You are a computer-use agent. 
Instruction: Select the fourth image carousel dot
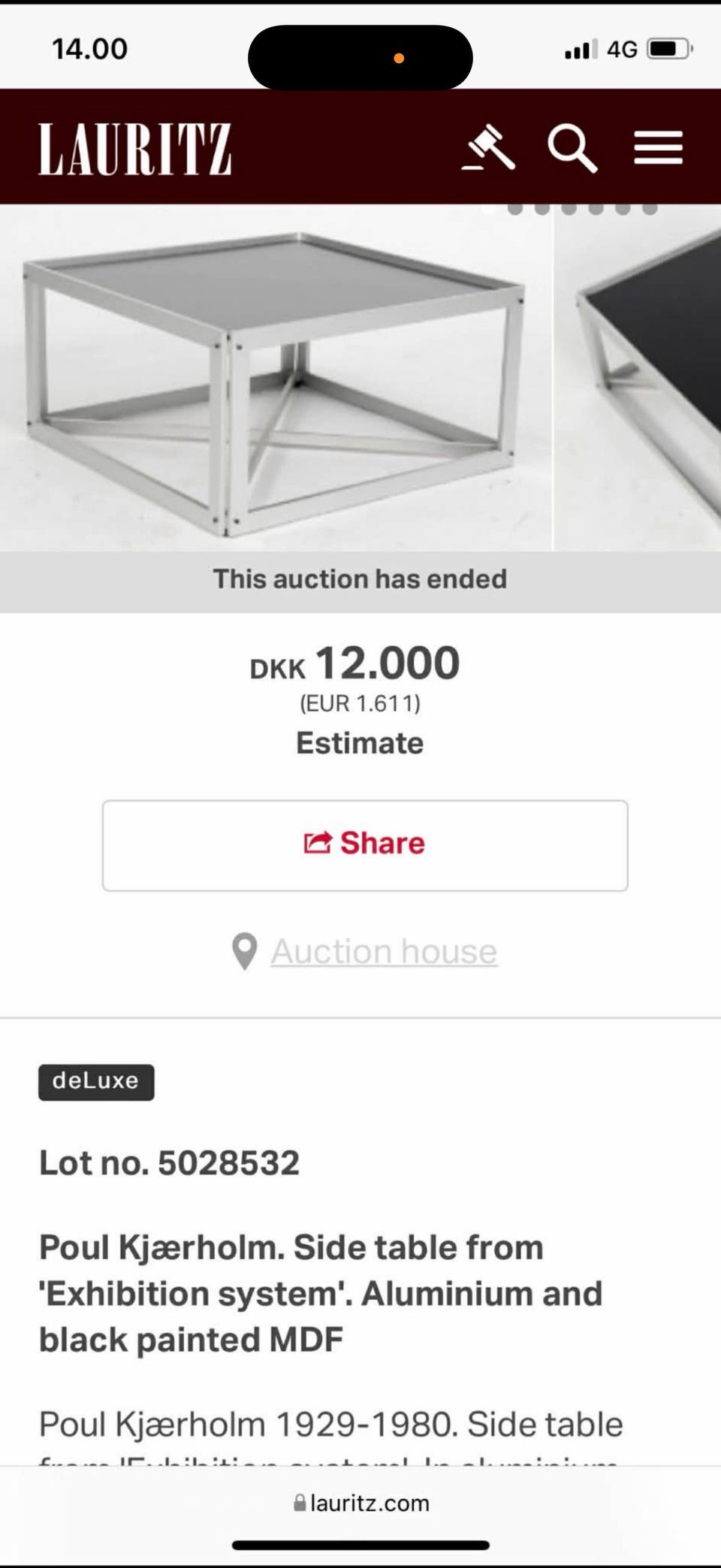[x=569, y=208]
